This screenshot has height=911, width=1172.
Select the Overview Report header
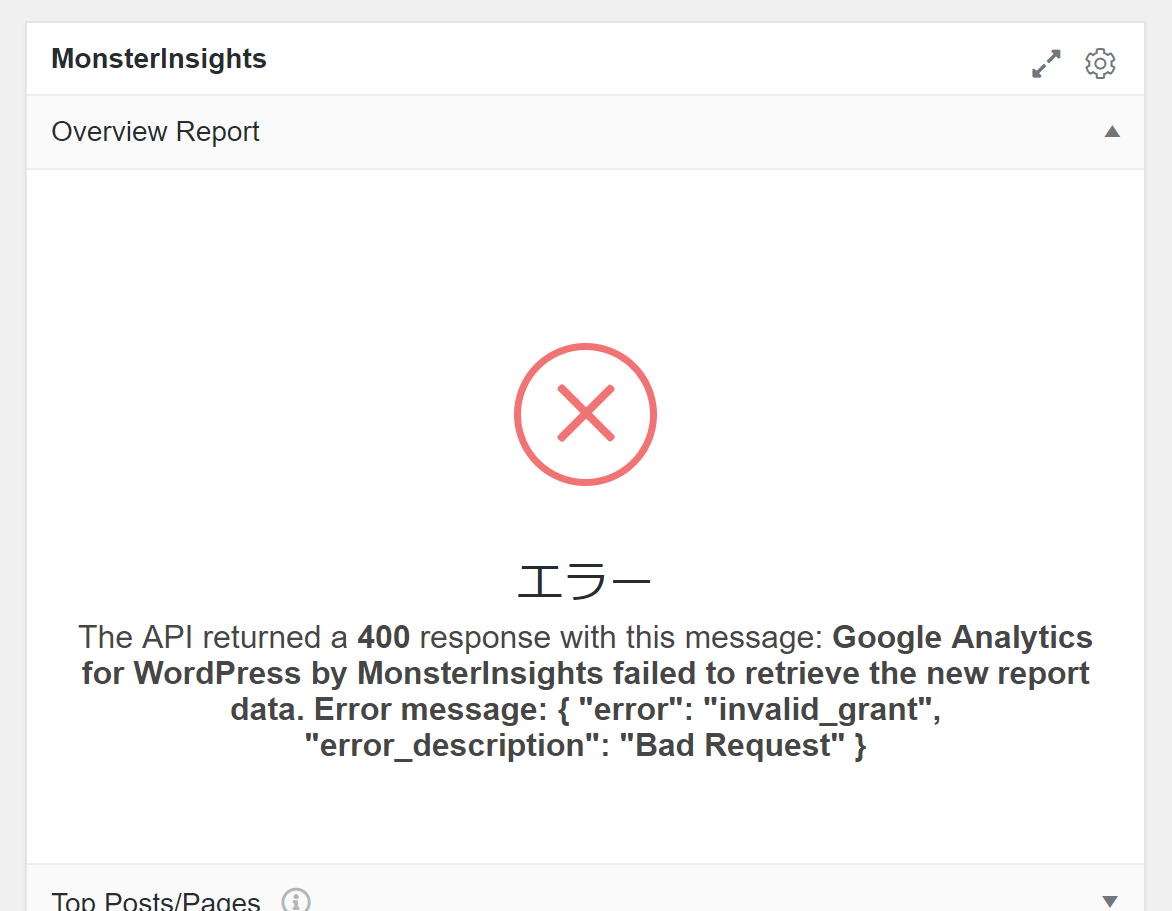[585, 132]
